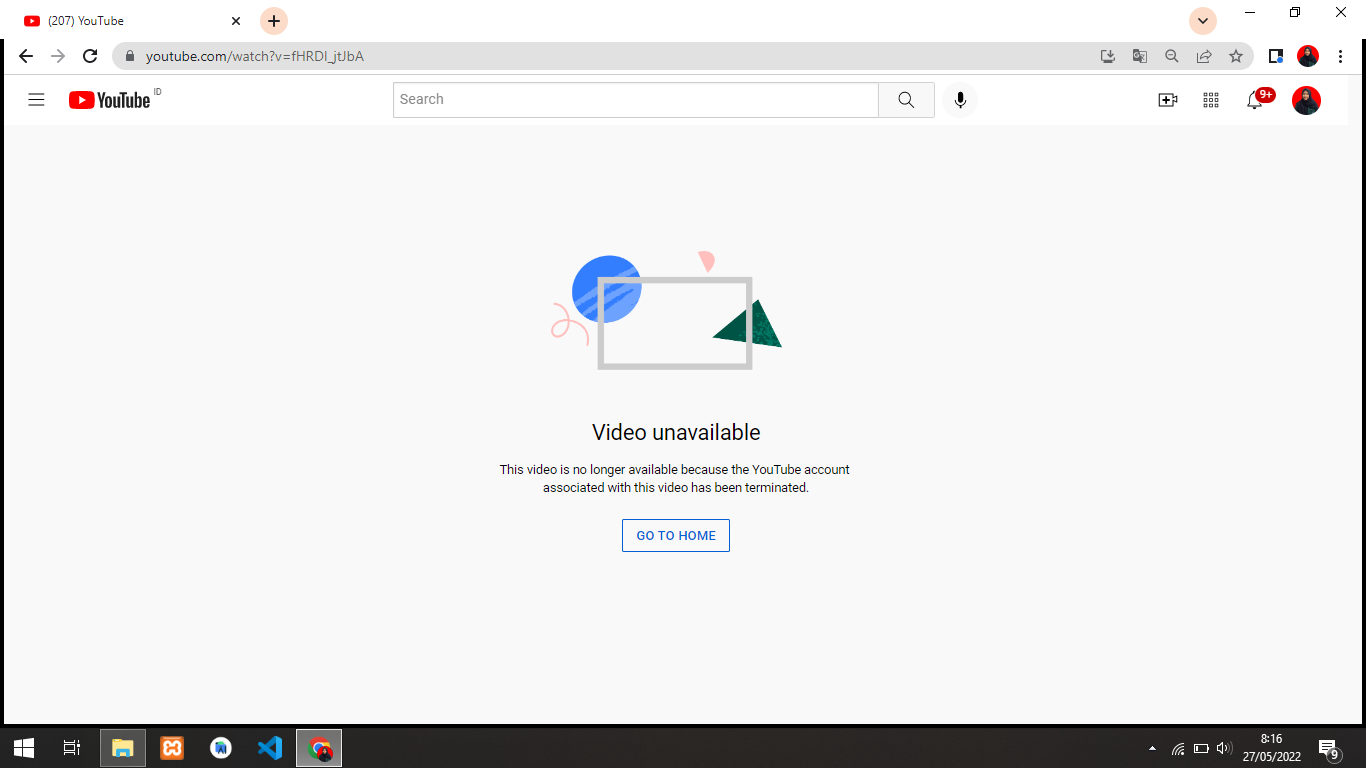Open Chrome's three-dot menu
Screen dimensions: 1366x768
1340,56
